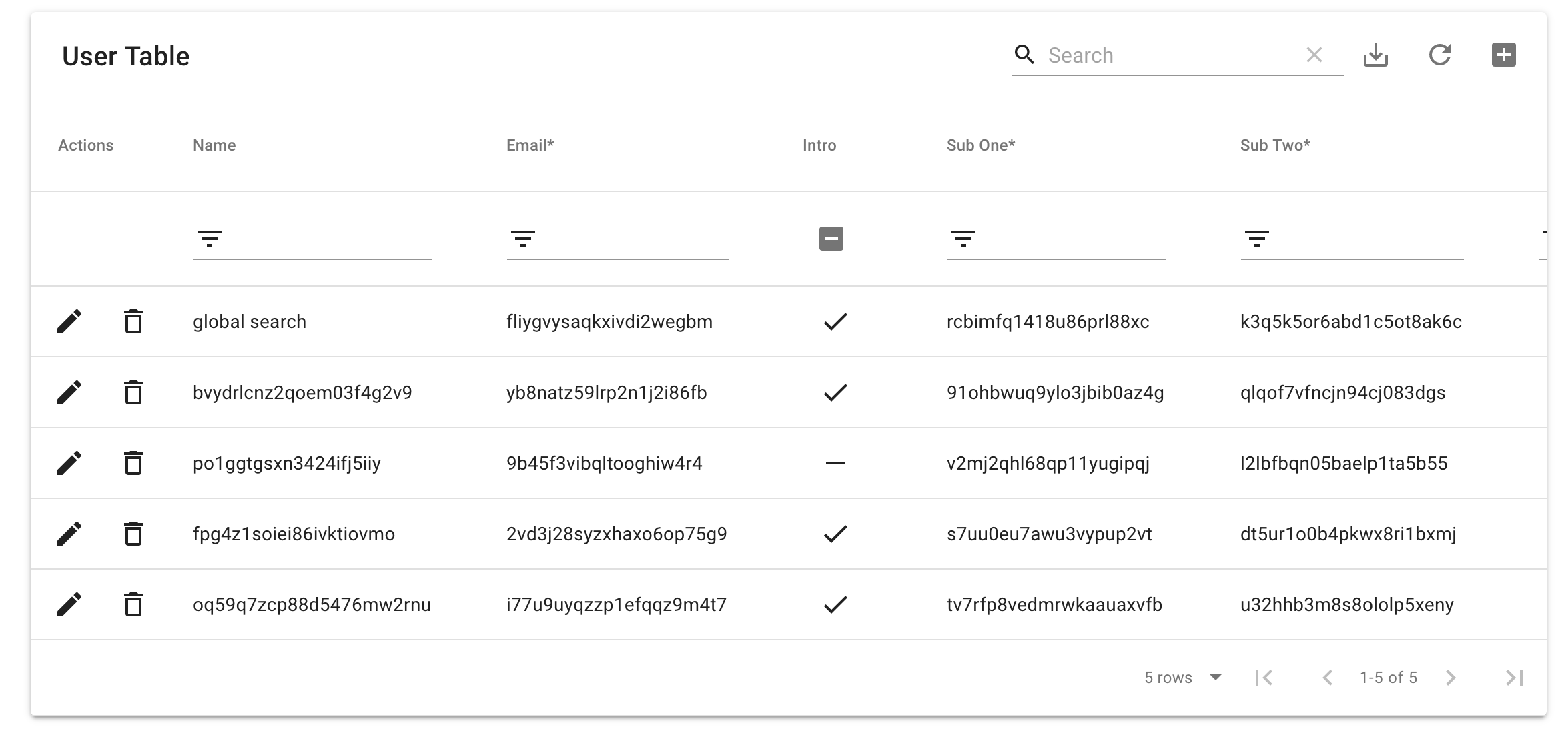Click the refresh icon

coord(1440,55)
